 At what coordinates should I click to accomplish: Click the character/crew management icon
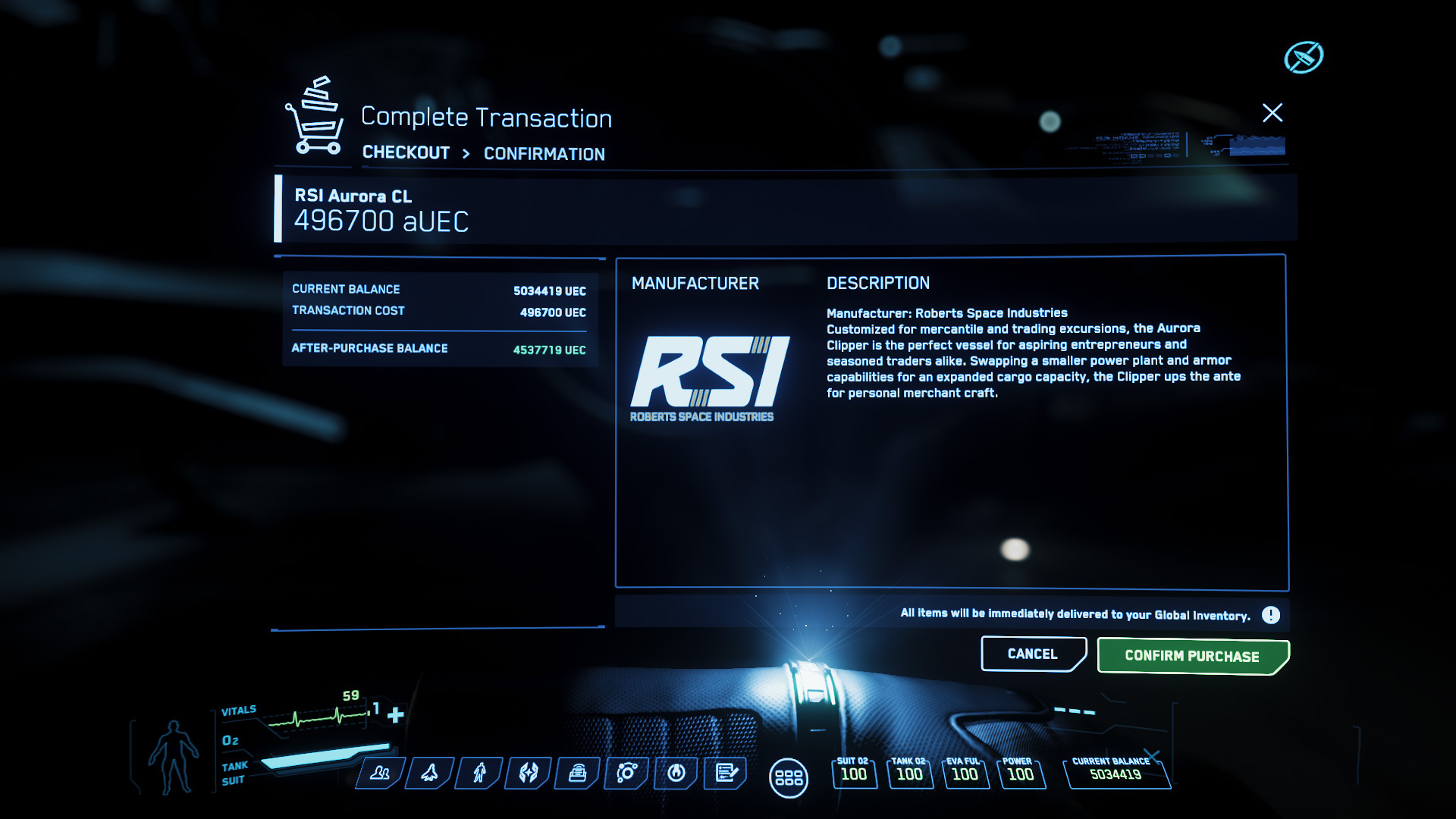click(x=379, y=771)
